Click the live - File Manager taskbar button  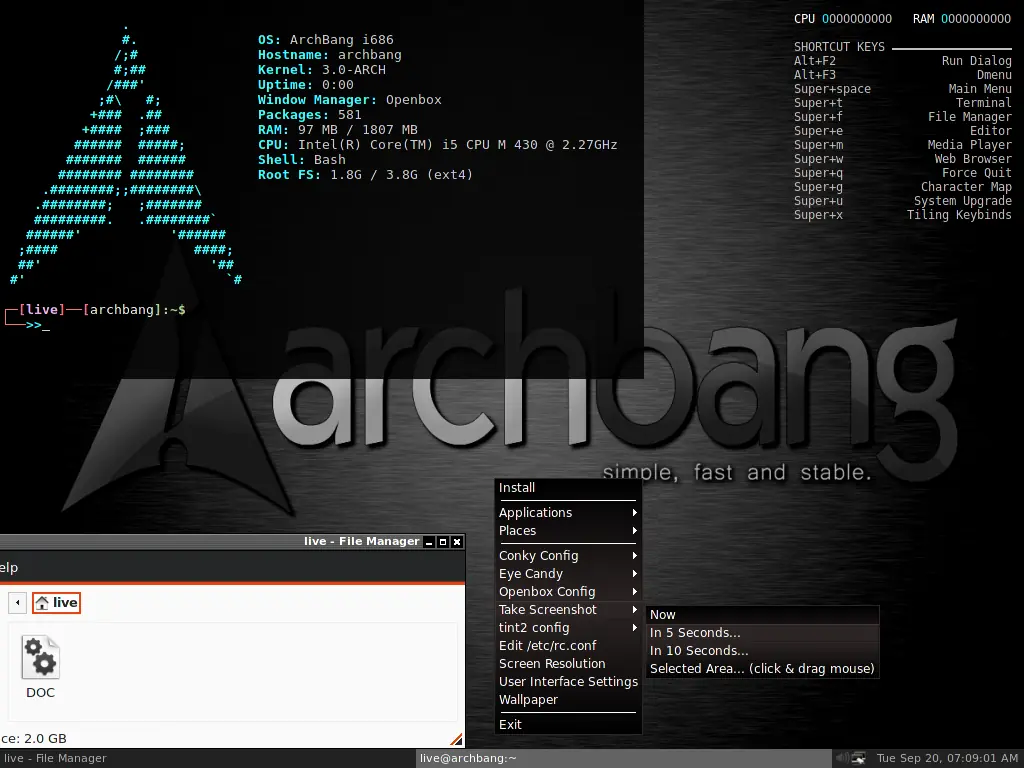[x=206, y=758]
